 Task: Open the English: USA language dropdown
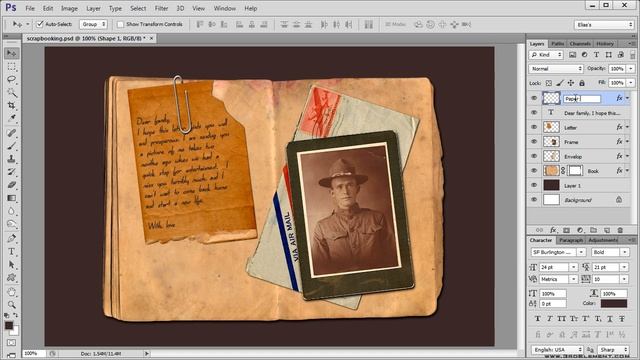(x=557, y=350)
